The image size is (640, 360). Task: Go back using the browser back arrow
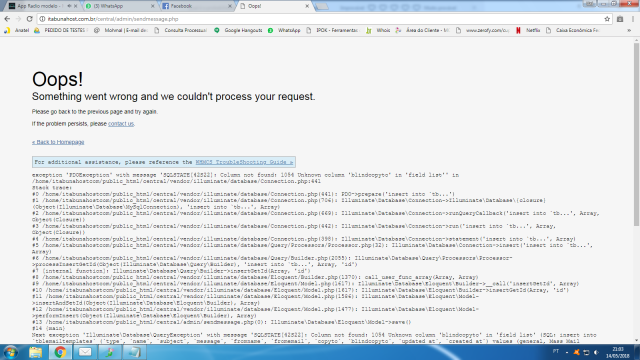(7, 19)
